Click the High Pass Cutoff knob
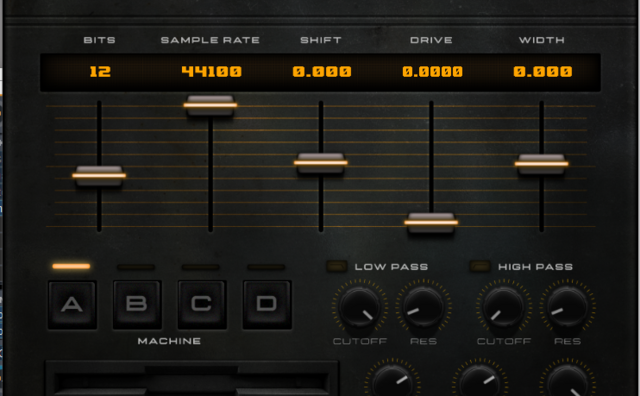 tap(503, 307)
